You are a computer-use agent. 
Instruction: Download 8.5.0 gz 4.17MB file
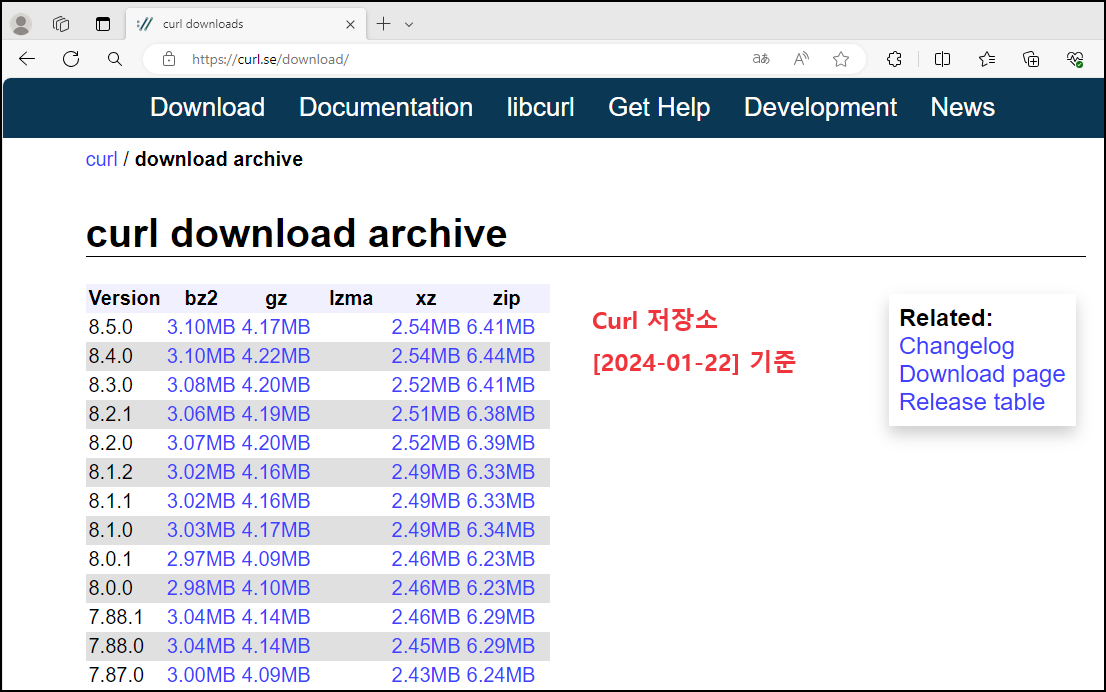point(276,327)
